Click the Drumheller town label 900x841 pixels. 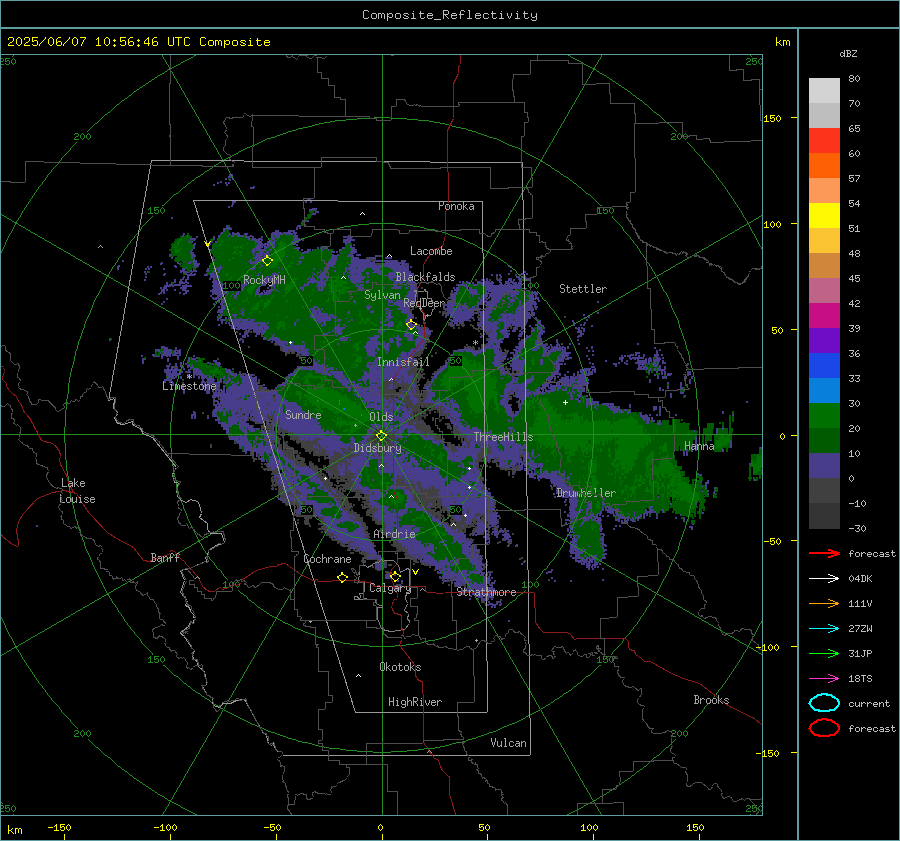coord(585,493)
